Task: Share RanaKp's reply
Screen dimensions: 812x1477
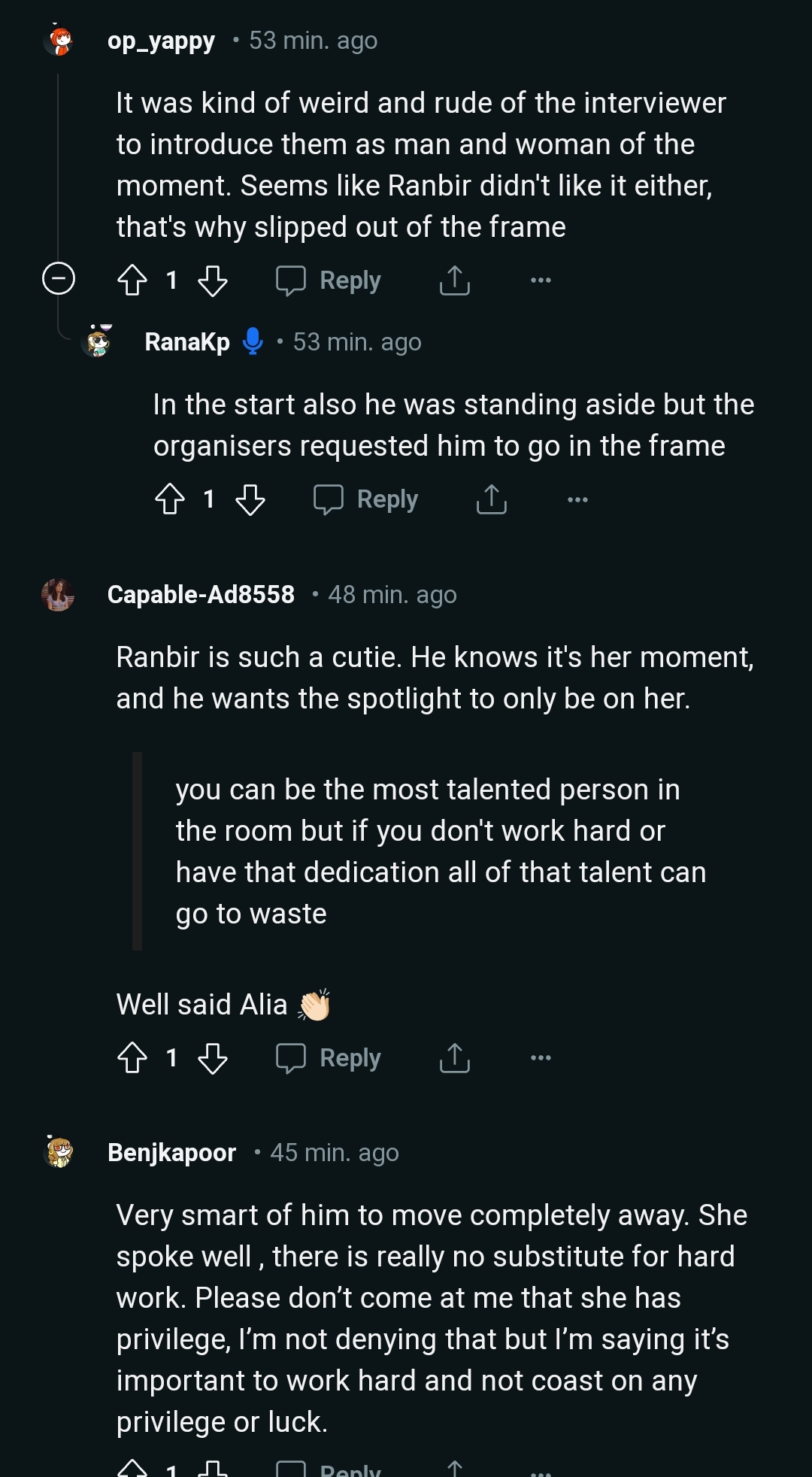Action: pos(492,499)
